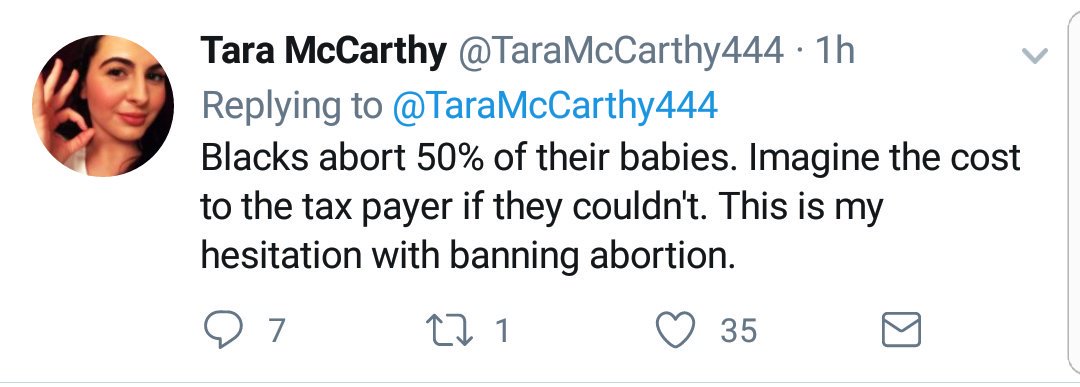Click the retweet count 1
1080x387 pixels.
coord(502,331)
